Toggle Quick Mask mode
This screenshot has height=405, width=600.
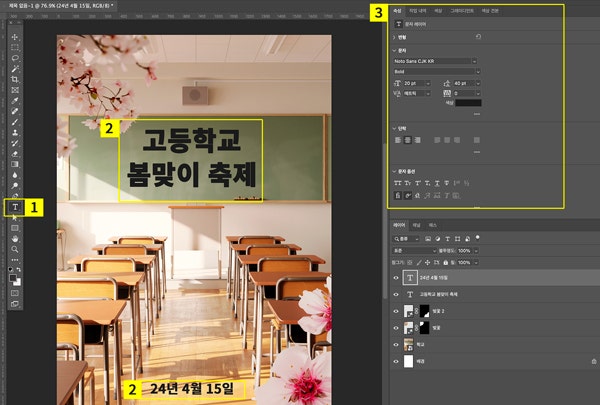click(15, 293)
